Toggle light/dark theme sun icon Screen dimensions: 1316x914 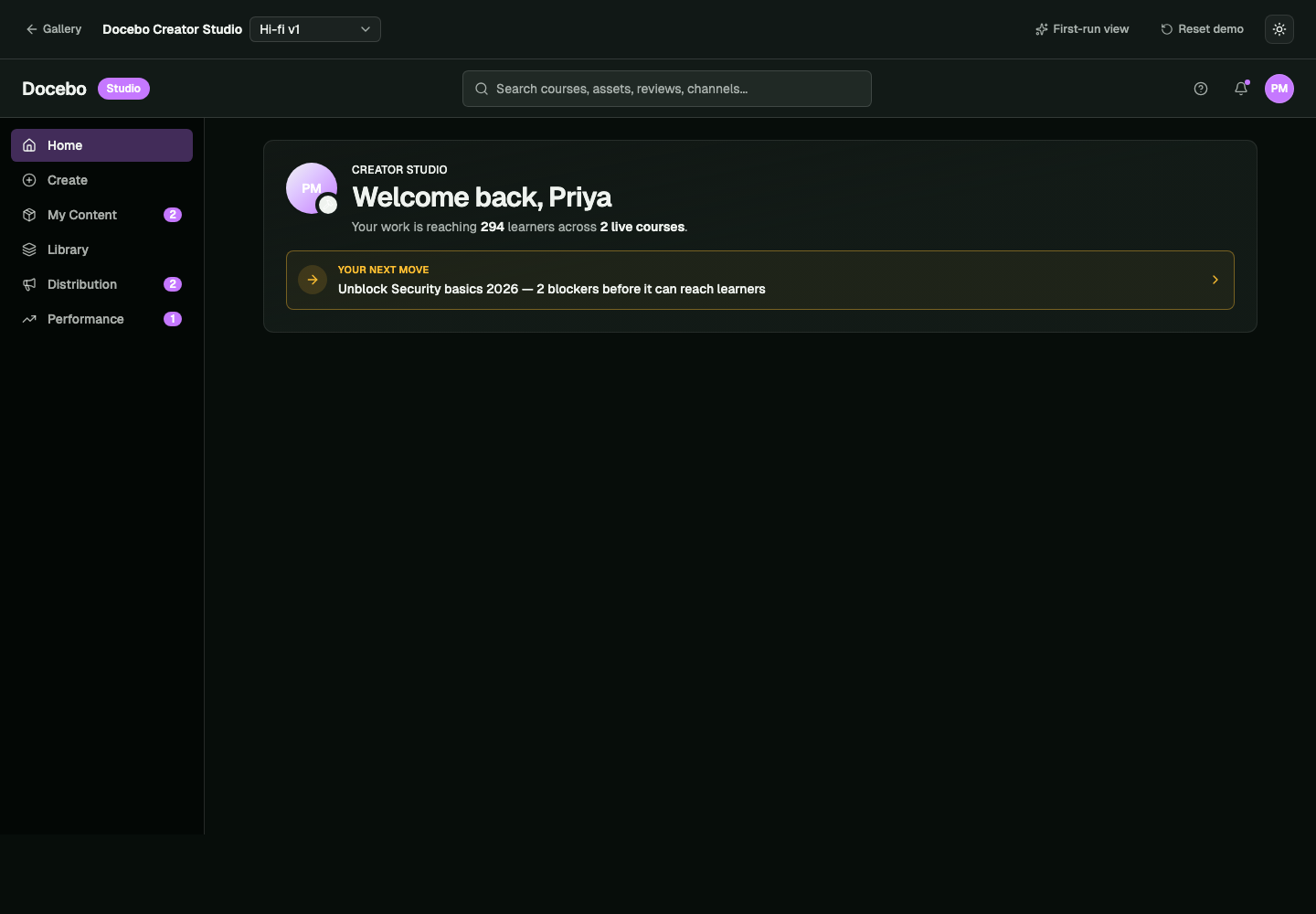pyautogui.click(x=1279, y=29)
